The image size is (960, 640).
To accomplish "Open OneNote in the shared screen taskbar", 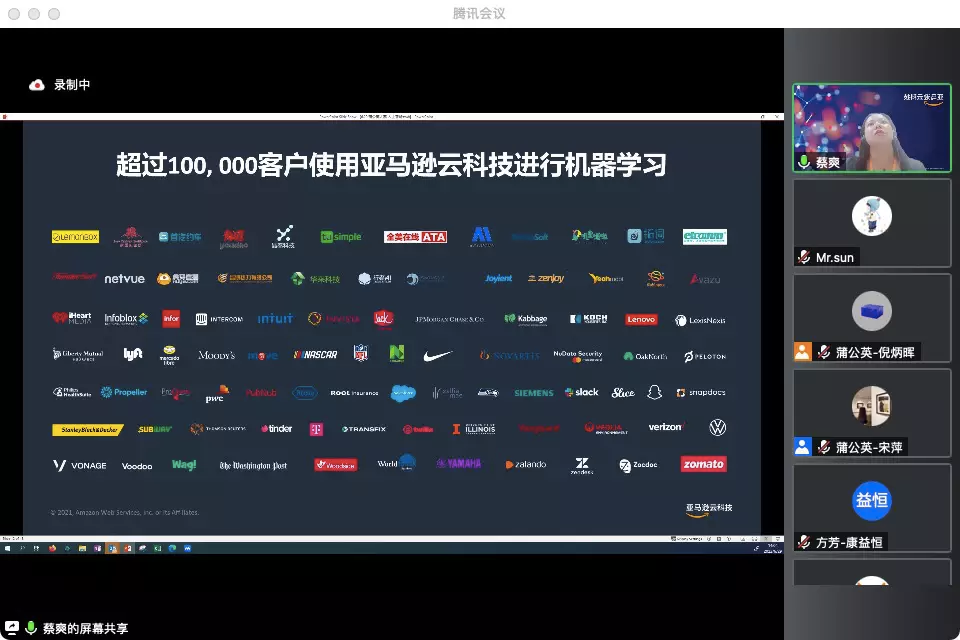I will [97, 548].
